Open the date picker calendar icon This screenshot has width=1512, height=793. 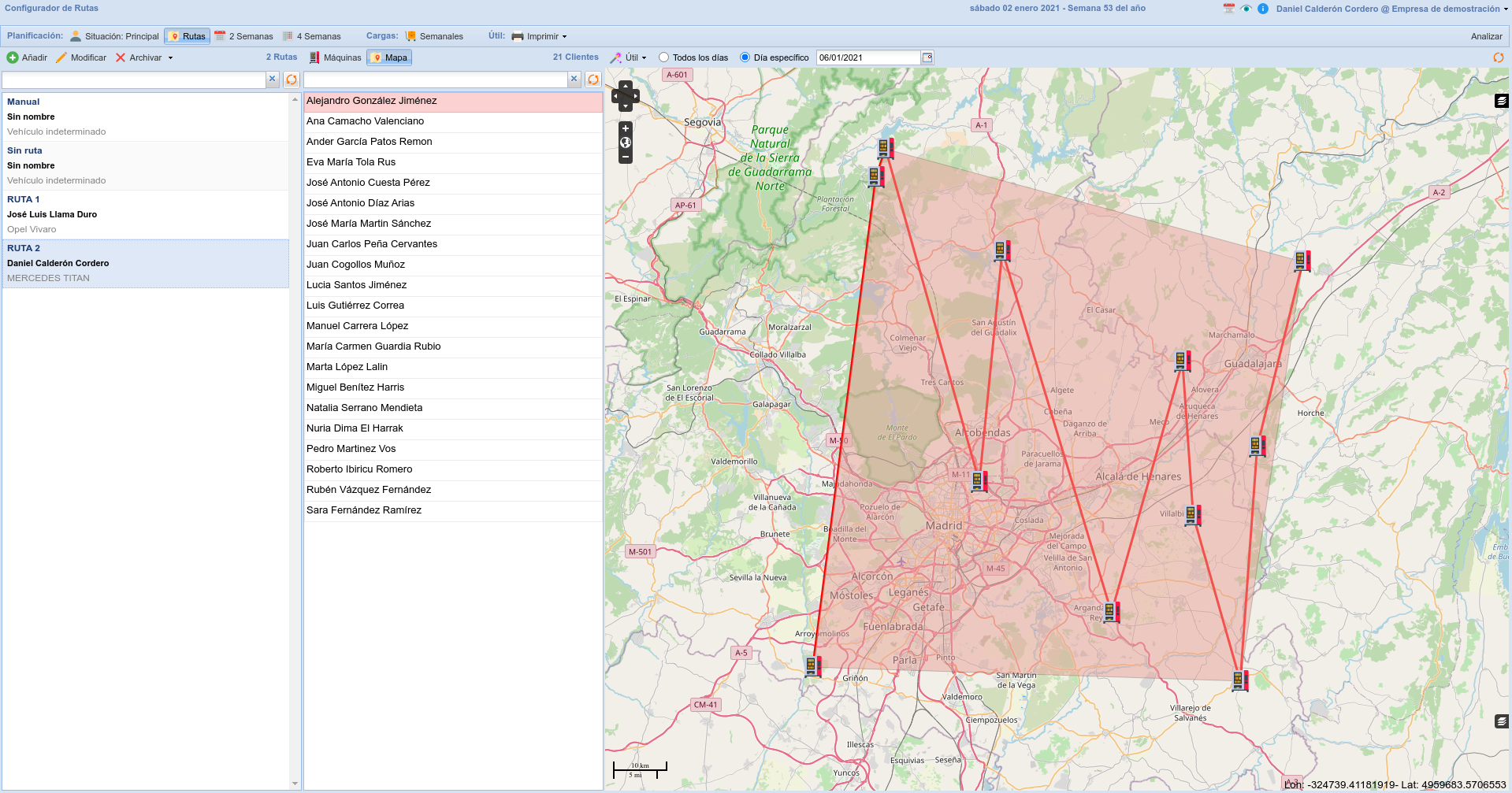pos(927,57)
